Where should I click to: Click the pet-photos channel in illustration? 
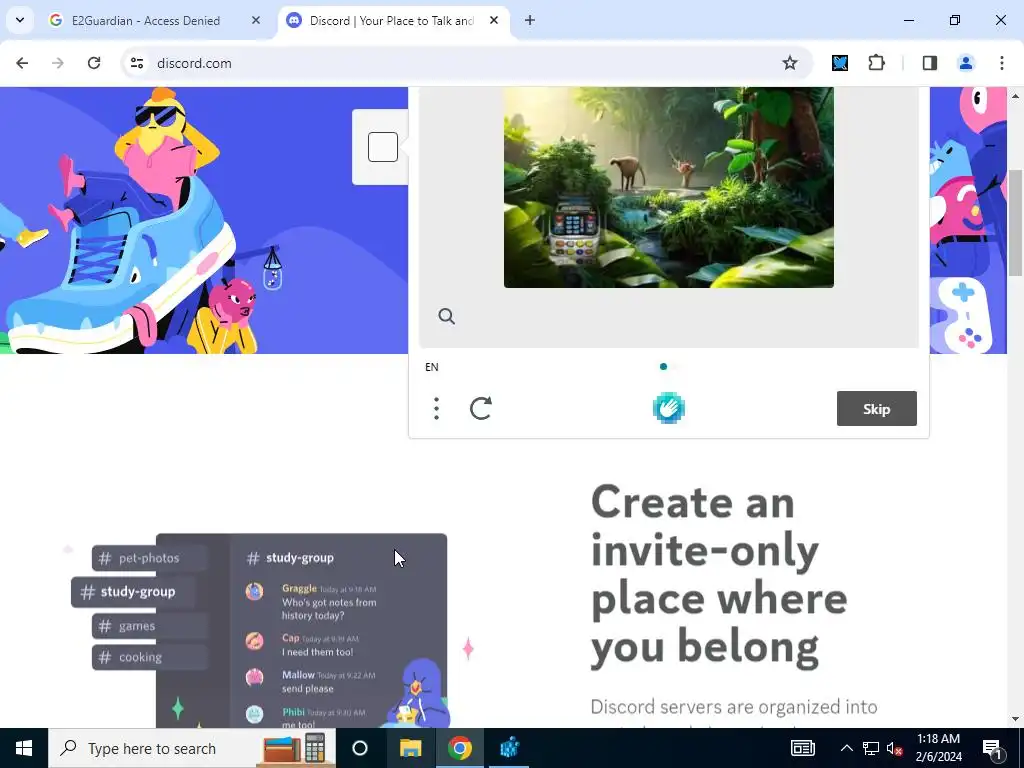149,558
